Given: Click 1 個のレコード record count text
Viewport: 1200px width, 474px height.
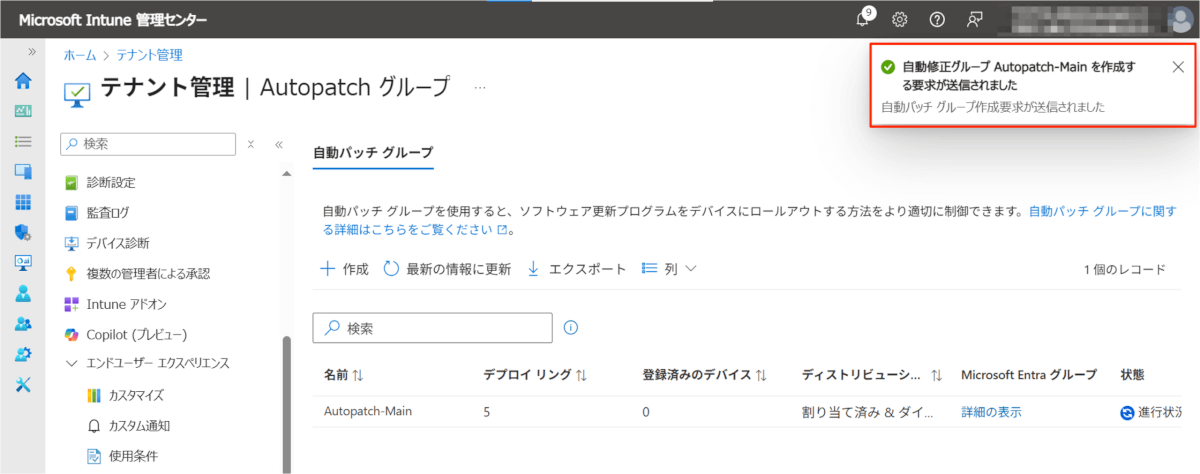Looking at the screenshot, I should coord(1125,269).
